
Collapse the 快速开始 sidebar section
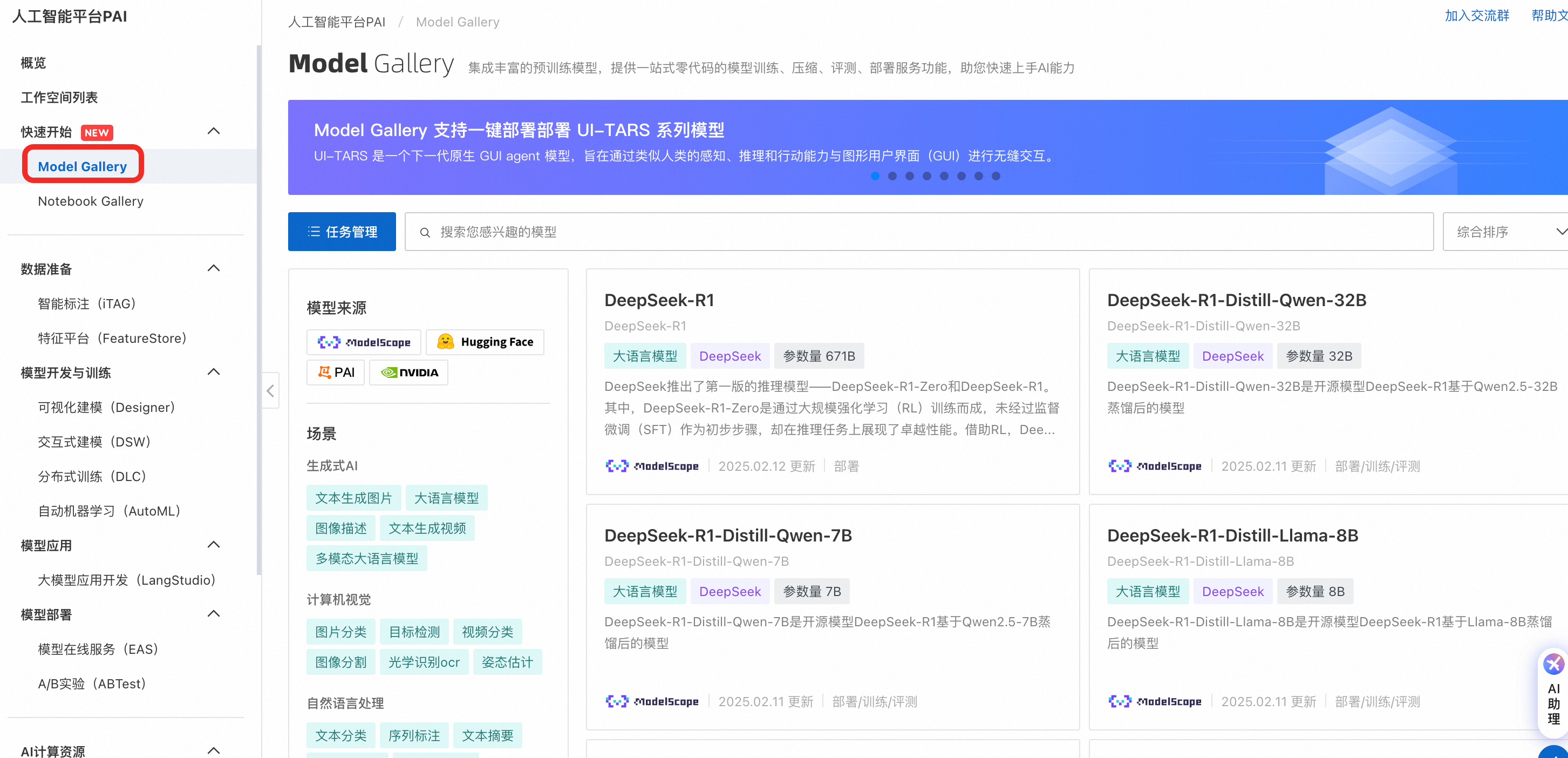coord(214,132)
